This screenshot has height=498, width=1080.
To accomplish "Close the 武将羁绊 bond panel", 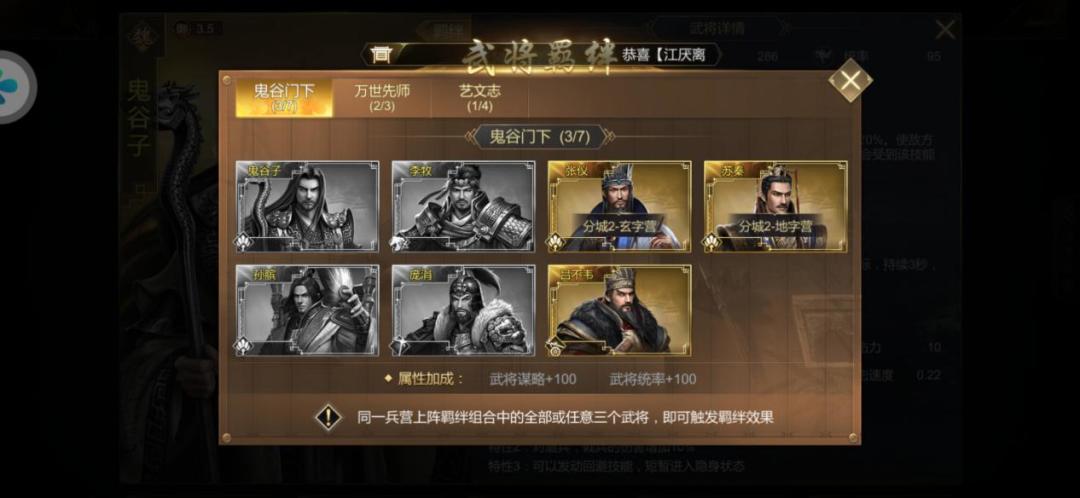I will click(x=850, y=81).
